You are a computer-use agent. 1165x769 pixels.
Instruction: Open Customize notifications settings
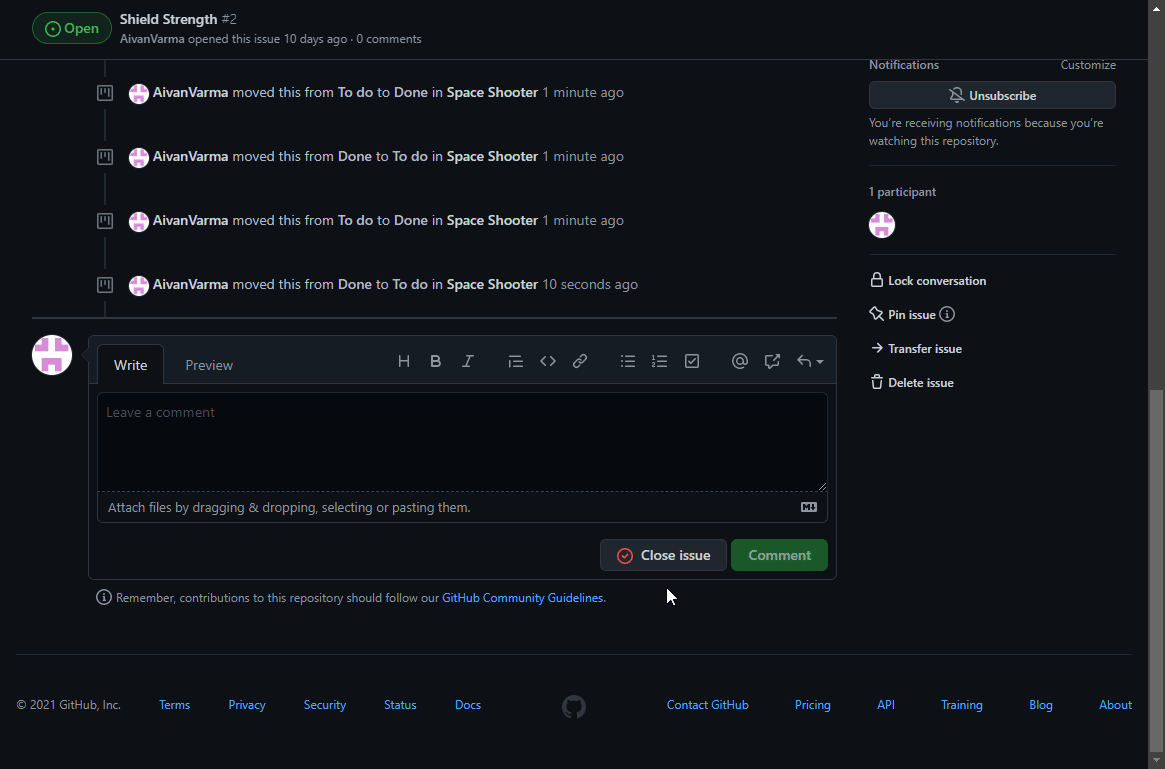coord(1088,65)
